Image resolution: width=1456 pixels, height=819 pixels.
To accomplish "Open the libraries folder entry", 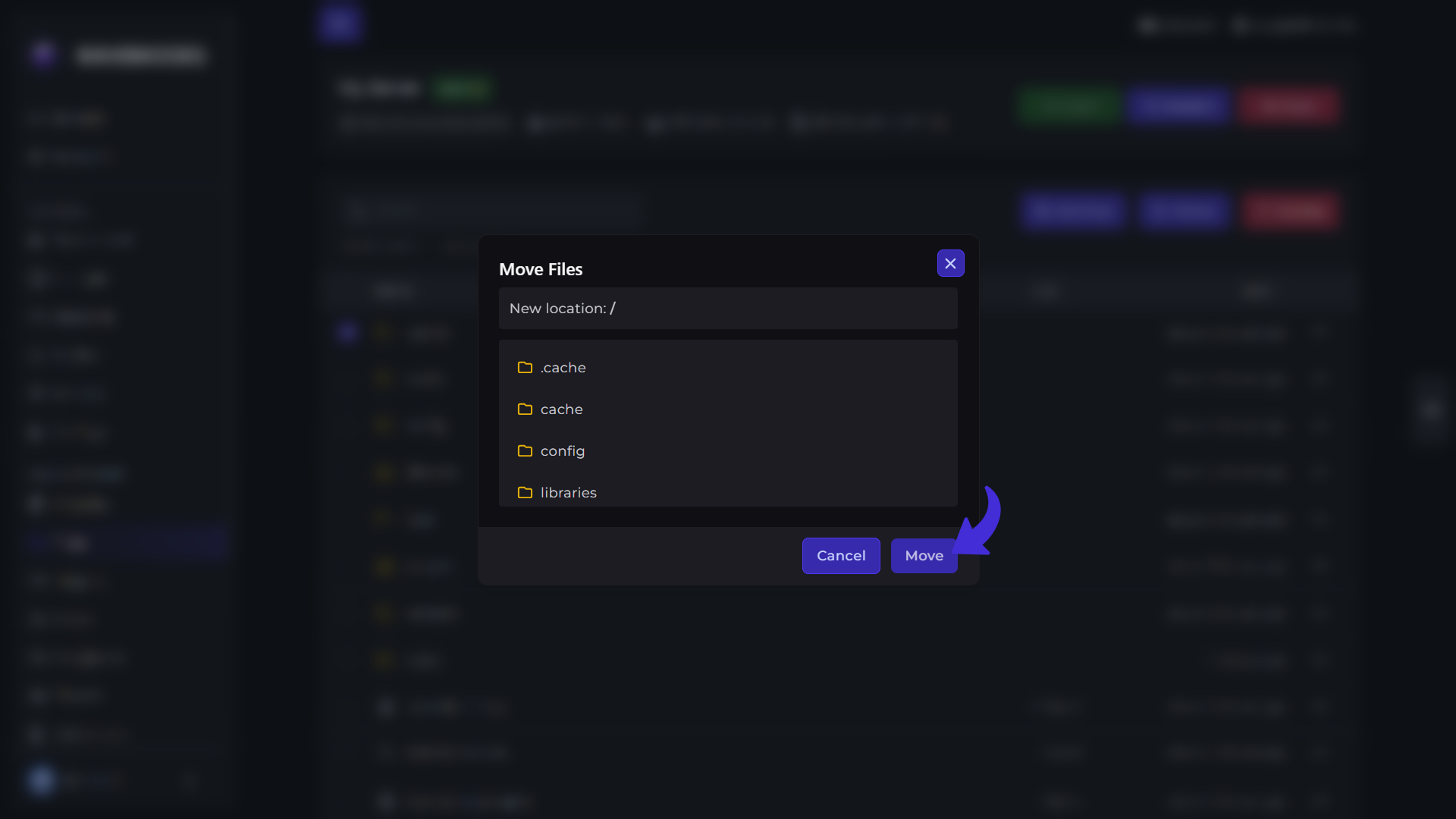I will (569, 492).
